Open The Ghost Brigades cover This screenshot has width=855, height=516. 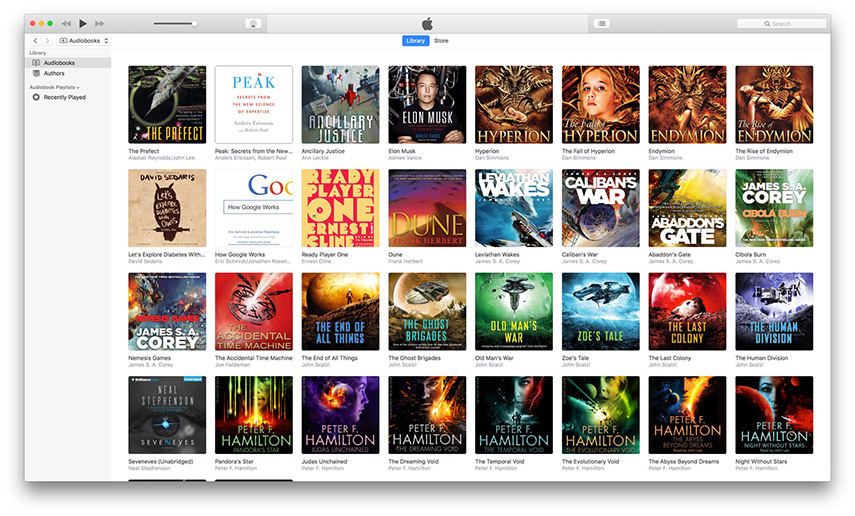[428, 311]
